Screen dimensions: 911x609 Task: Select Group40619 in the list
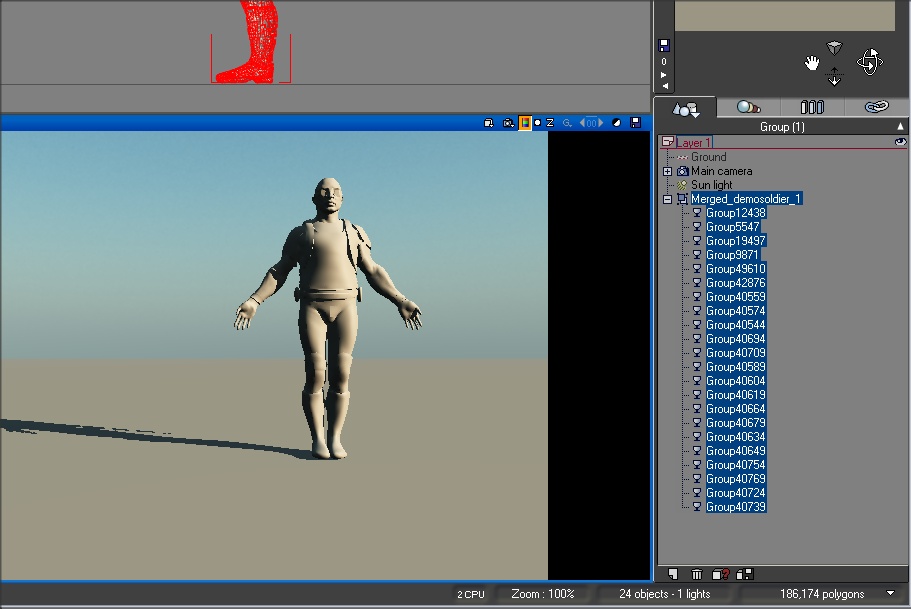point(736,395)
